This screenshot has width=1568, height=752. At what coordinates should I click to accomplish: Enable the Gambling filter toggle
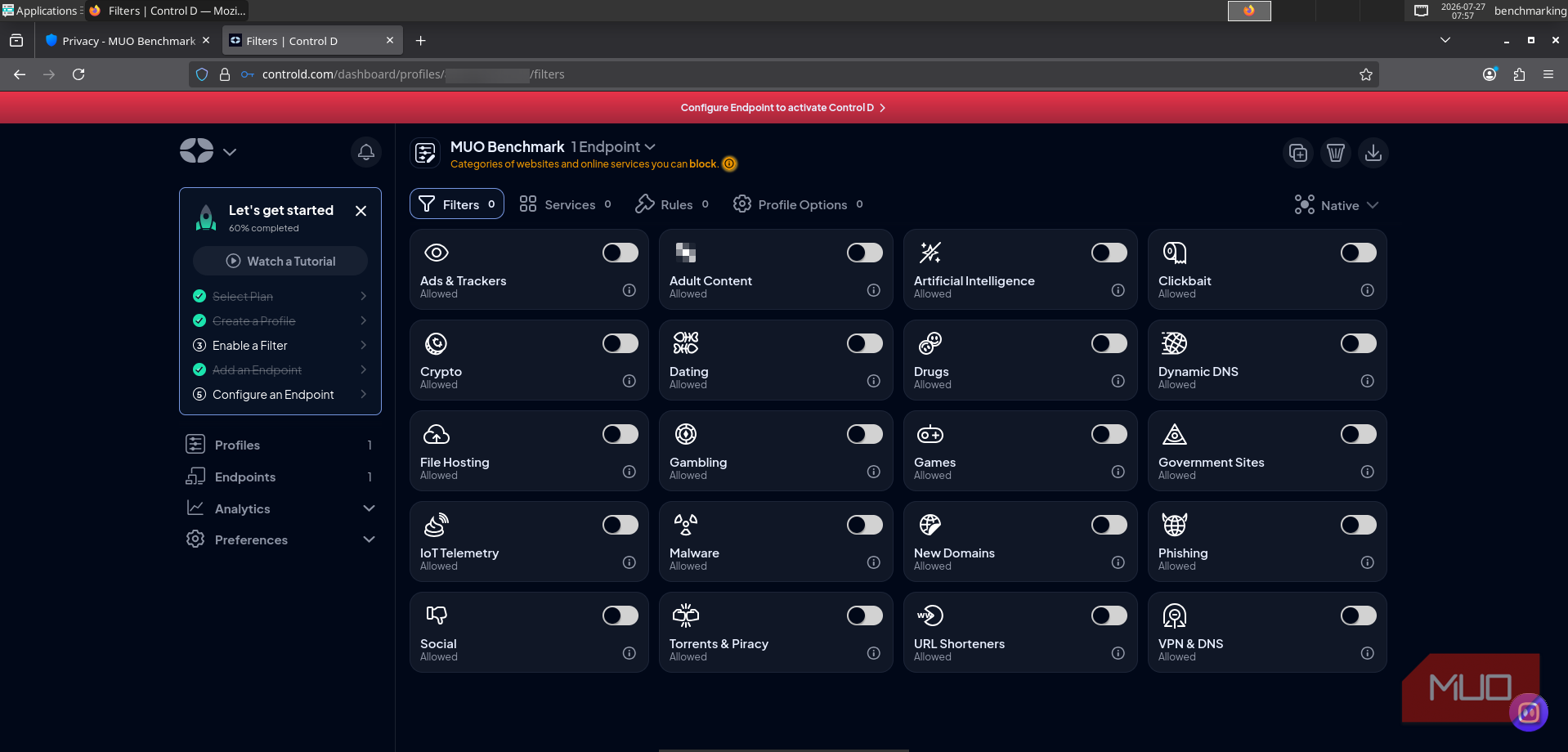coord(865,434)
